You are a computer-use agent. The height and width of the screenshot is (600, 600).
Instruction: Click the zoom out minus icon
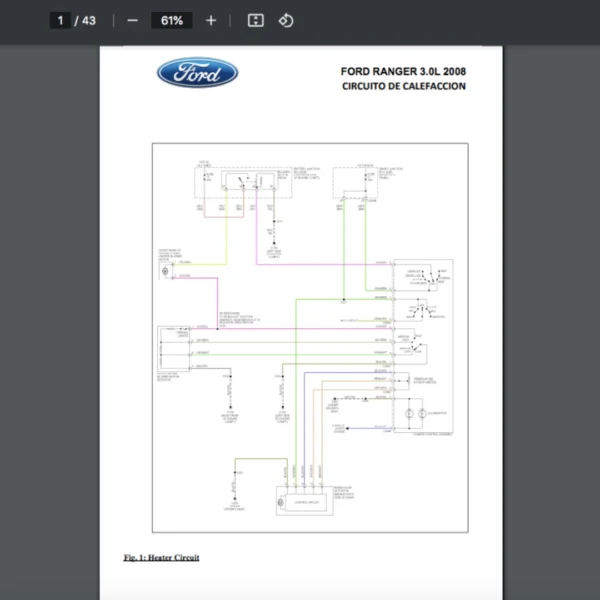133,20
